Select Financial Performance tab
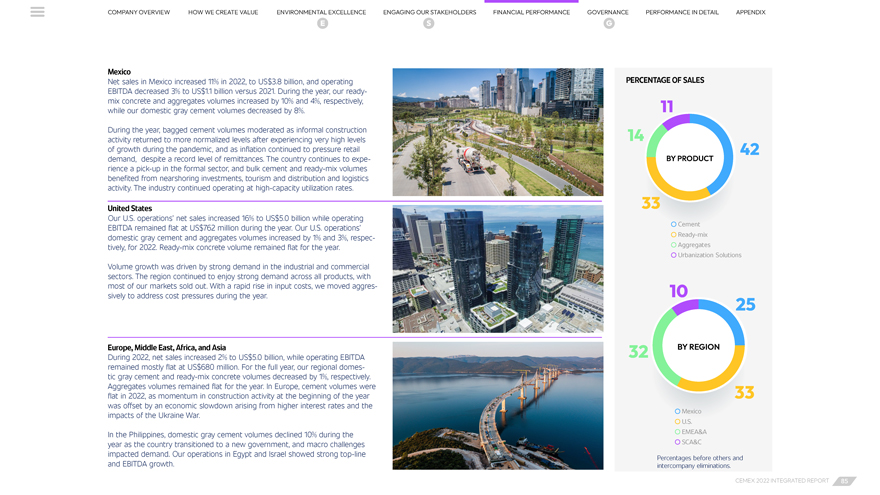The width and height of the screenshot is (880, 495). pos(531,12)
